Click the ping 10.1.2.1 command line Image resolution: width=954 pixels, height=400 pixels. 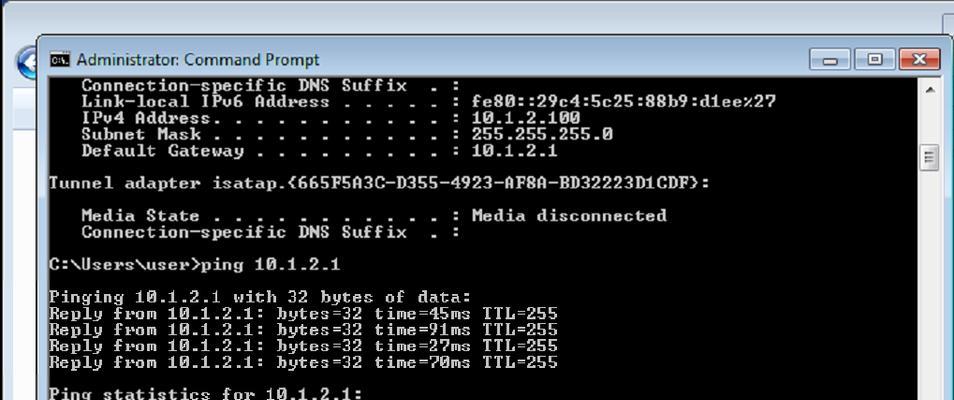(x=195, y=265)
